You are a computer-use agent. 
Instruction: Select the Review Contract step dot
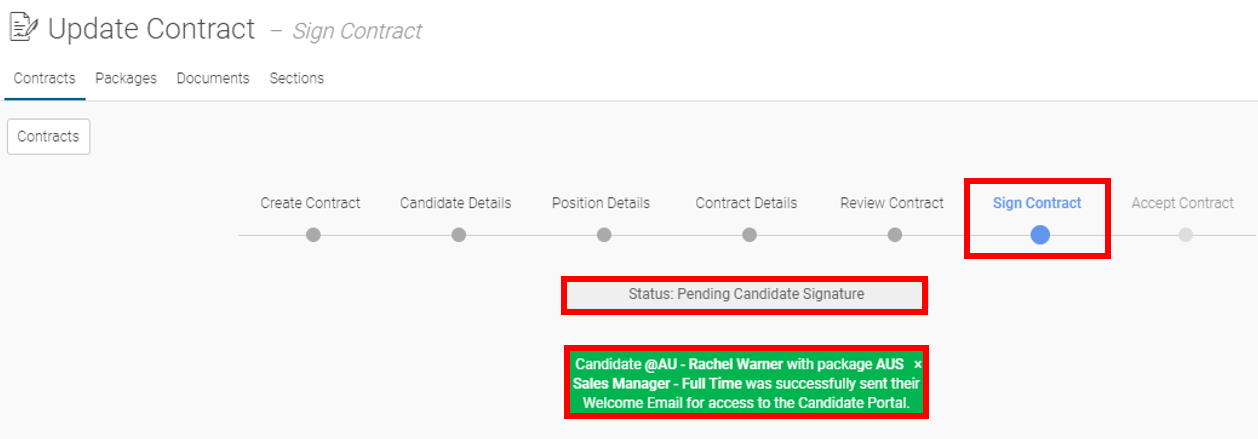895,235
